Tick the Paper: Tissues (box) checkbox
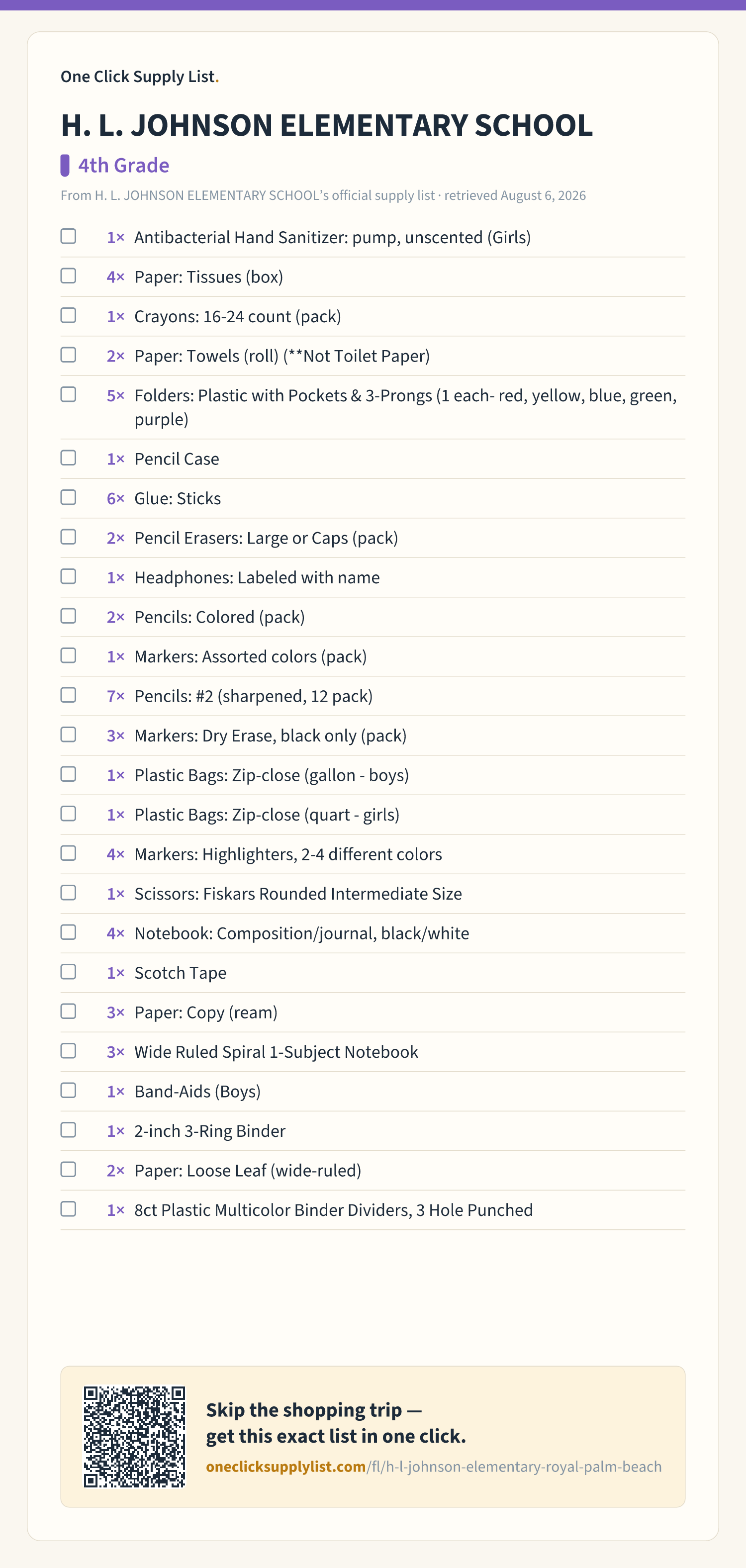 68,276
